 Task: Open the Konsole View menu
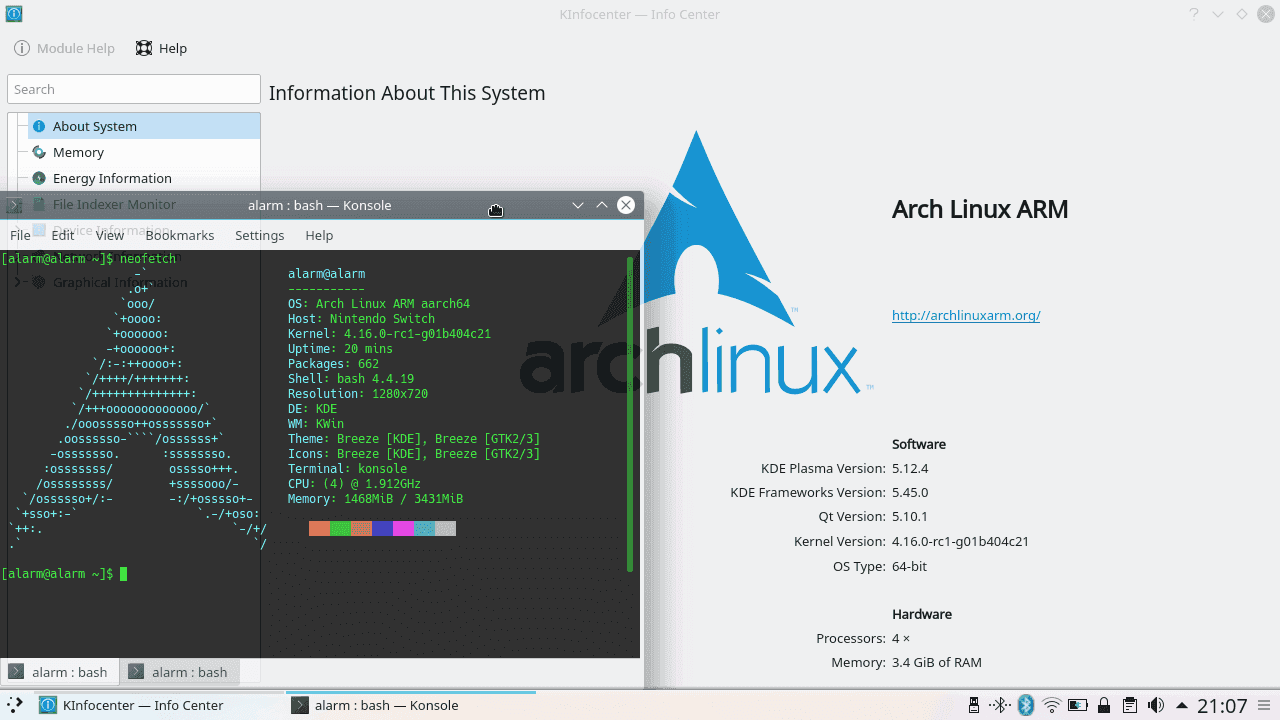coord(110,235)
